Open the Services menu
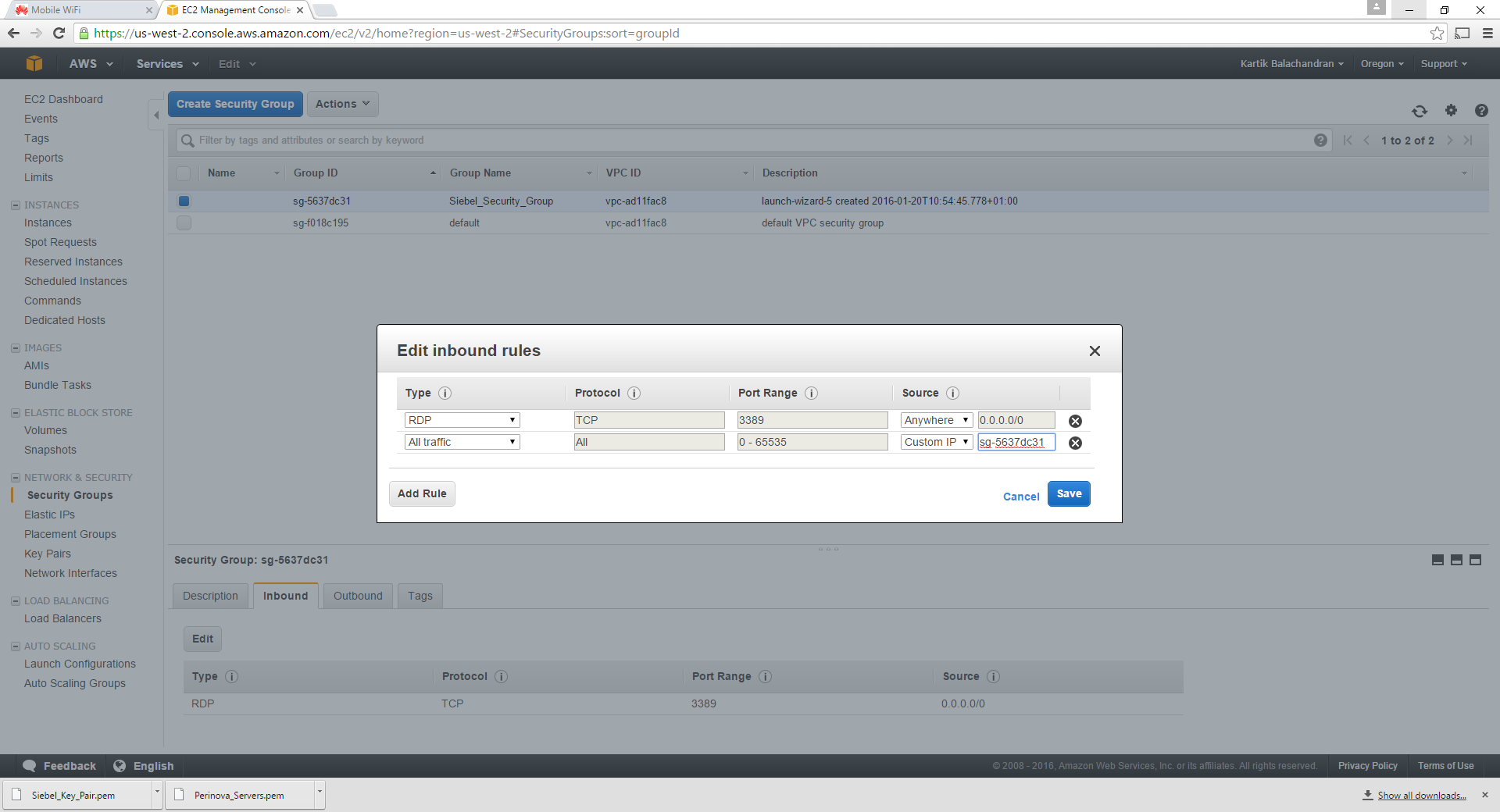1500x812 pixels. click(x=167, y=64)
